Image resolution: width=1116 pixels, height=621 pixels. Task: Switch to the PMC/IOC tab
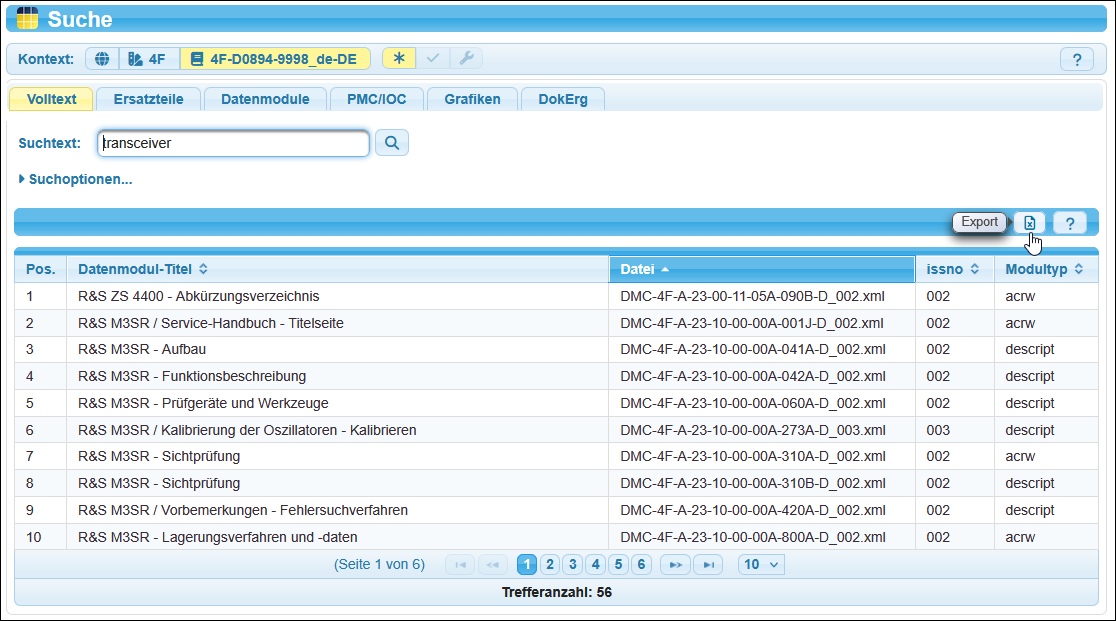(x=377, y=99)
